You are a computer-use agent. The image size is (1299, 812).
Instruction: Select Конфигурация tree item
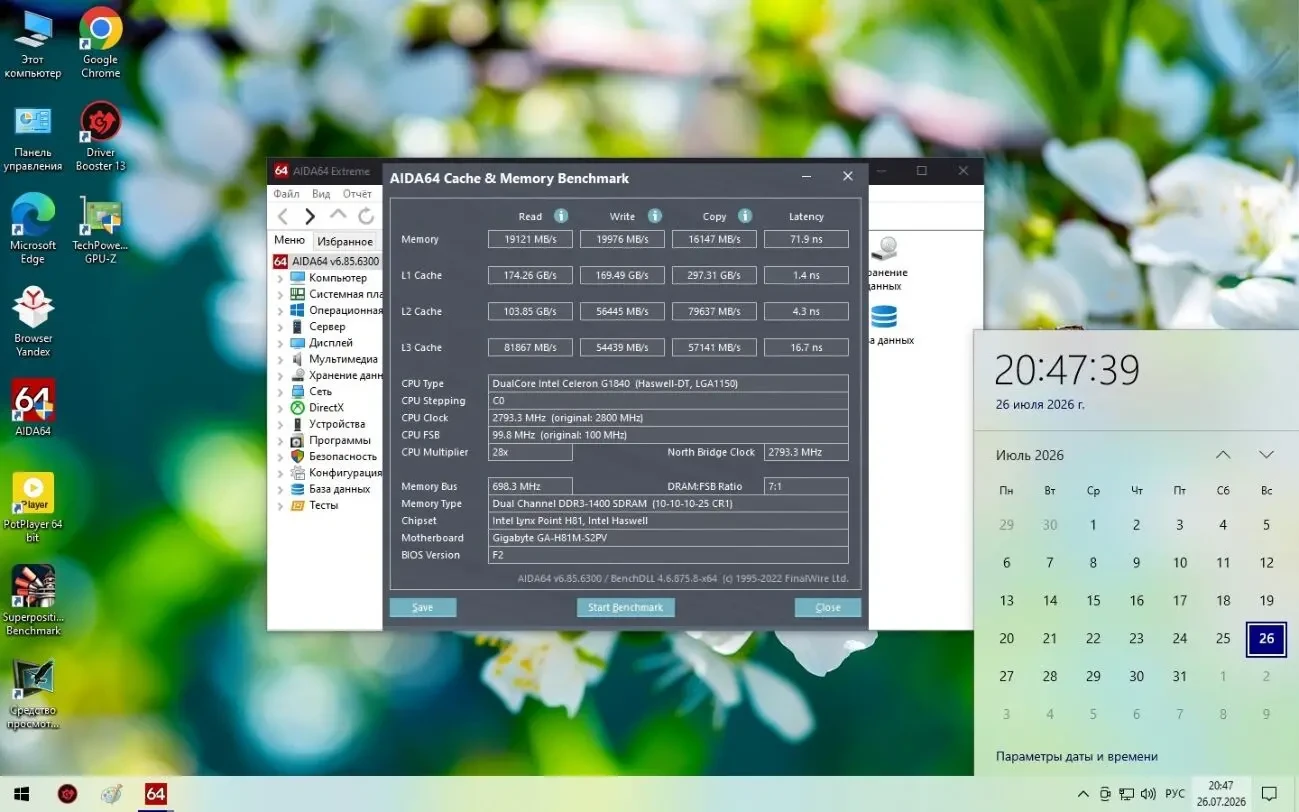click(x=336, y=472)
